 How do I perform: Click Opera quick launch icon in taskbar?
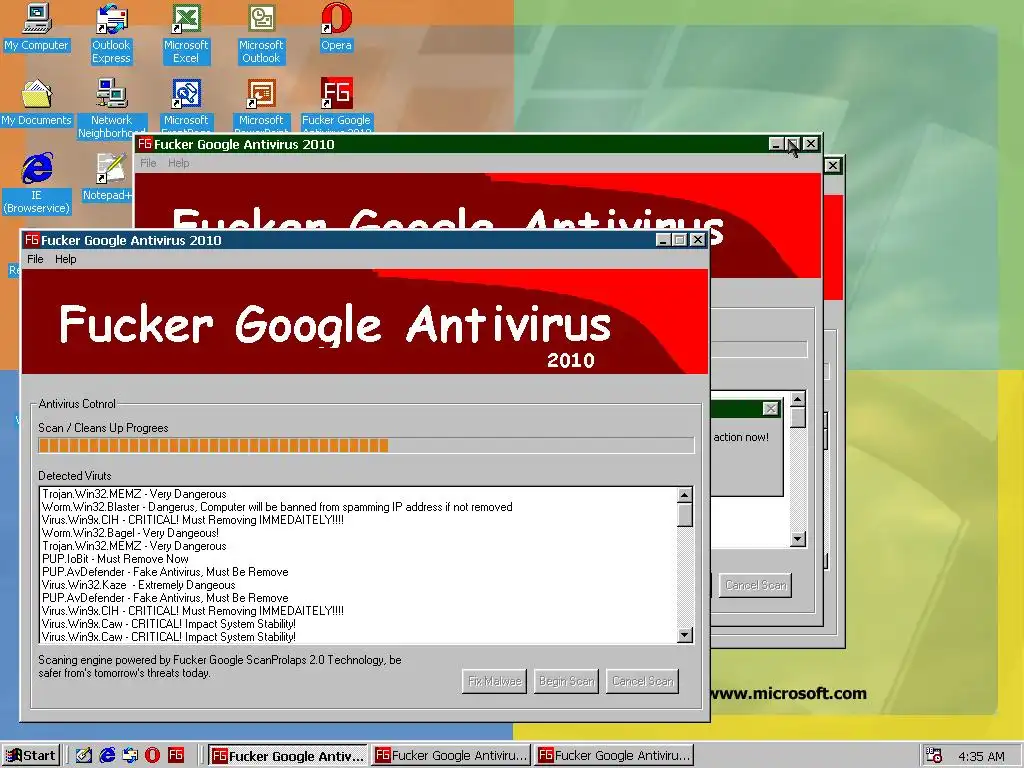[152, 756]
